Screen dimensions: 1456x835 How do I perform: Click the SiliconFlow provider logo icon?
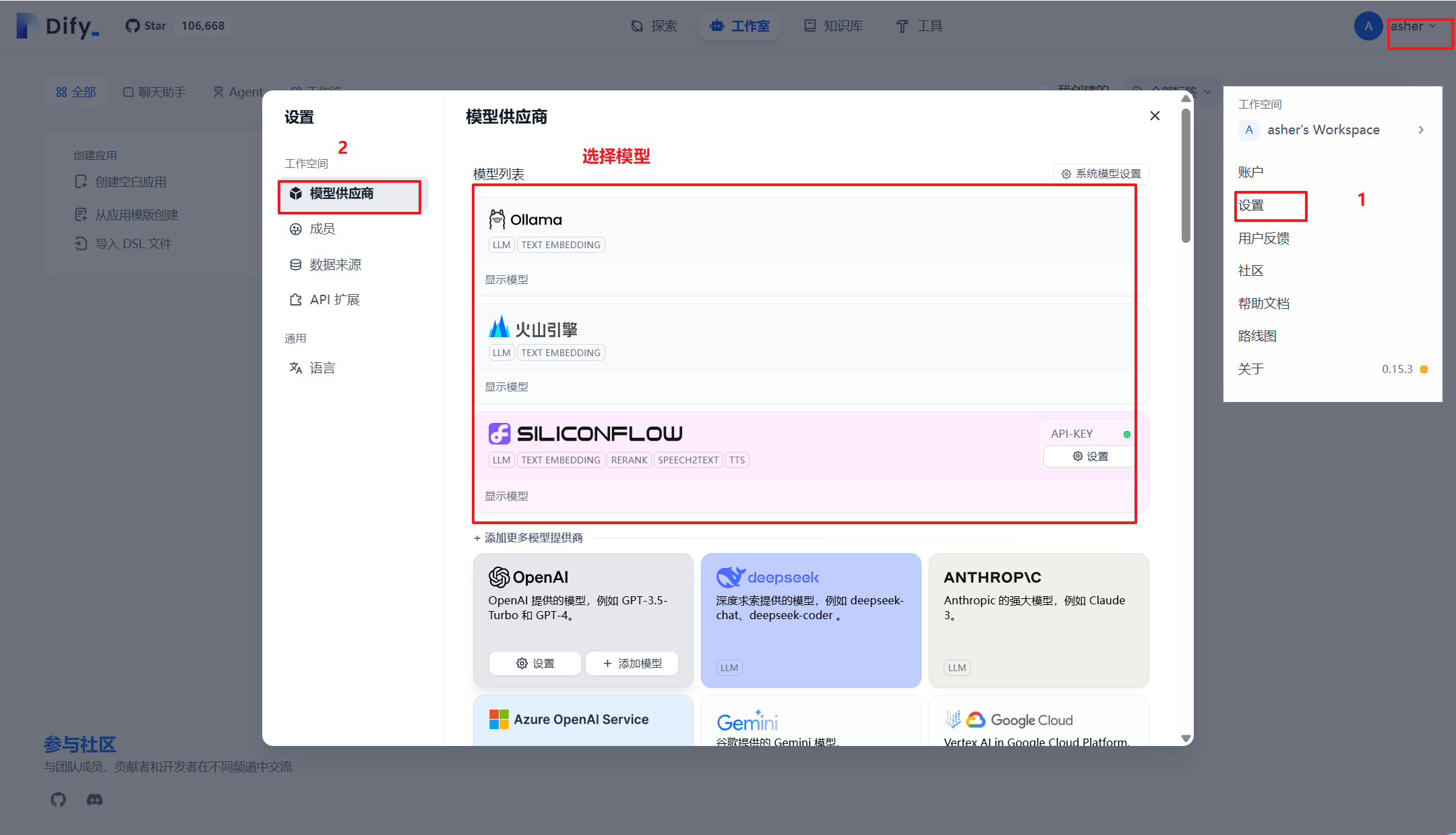coord(499,434)
